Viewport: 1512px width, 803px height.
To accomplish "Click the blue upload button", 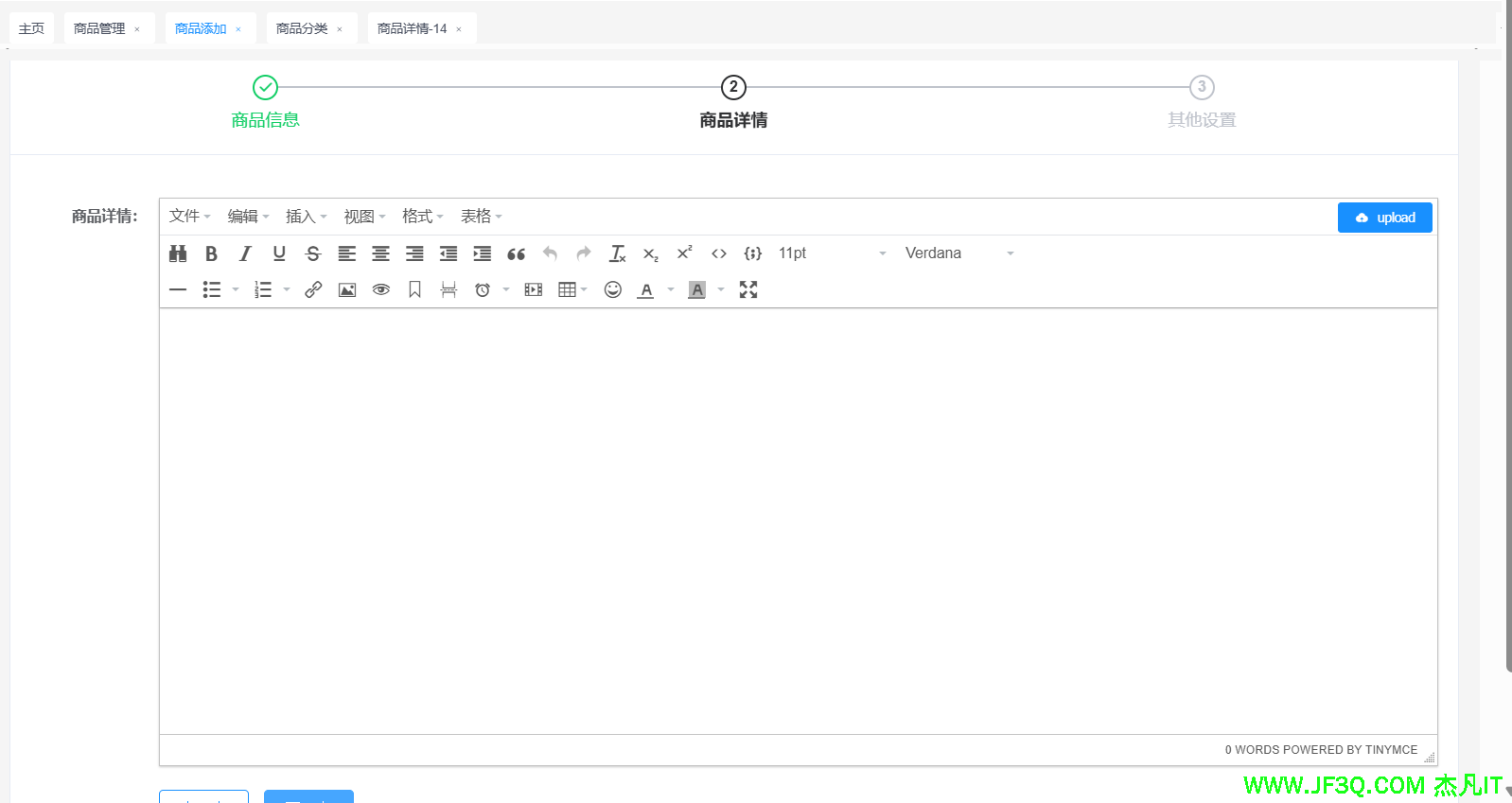I will point(1384,218).
